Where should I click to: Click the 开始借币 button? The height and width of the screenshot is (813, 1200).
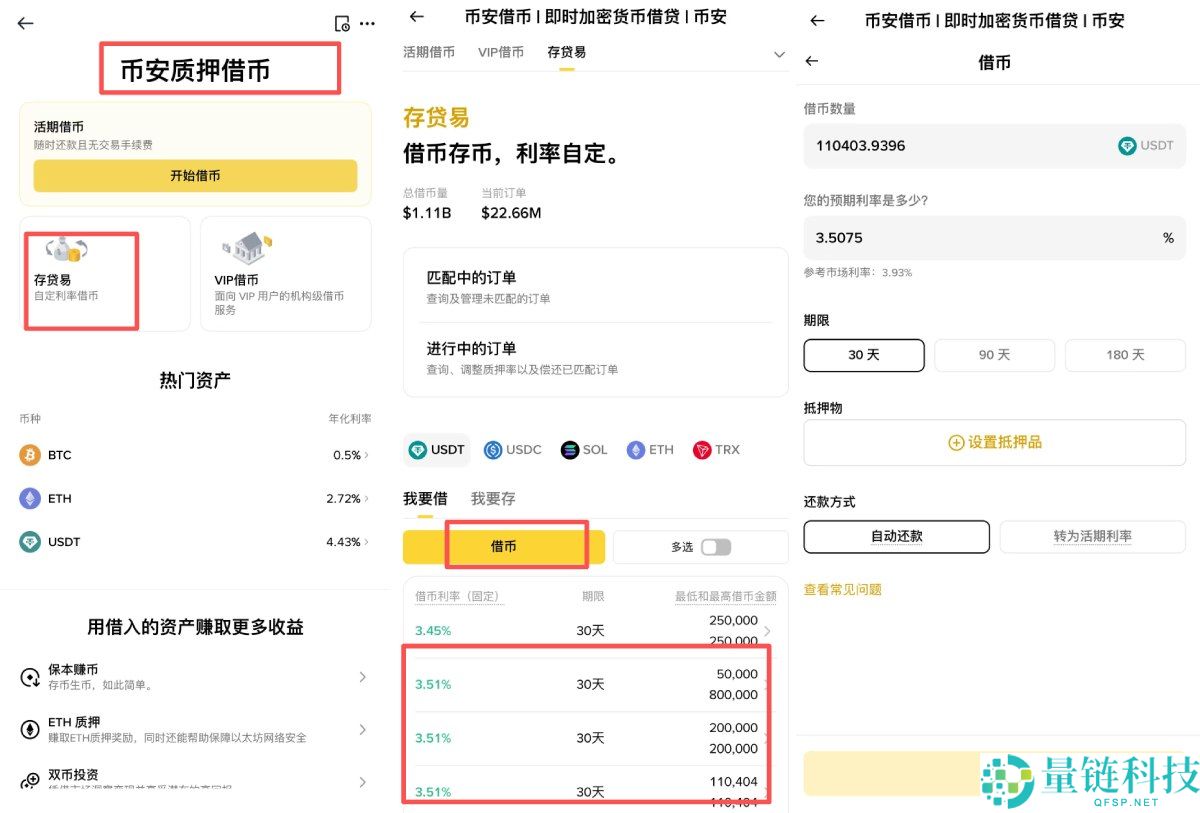click(x=195, y=175)
